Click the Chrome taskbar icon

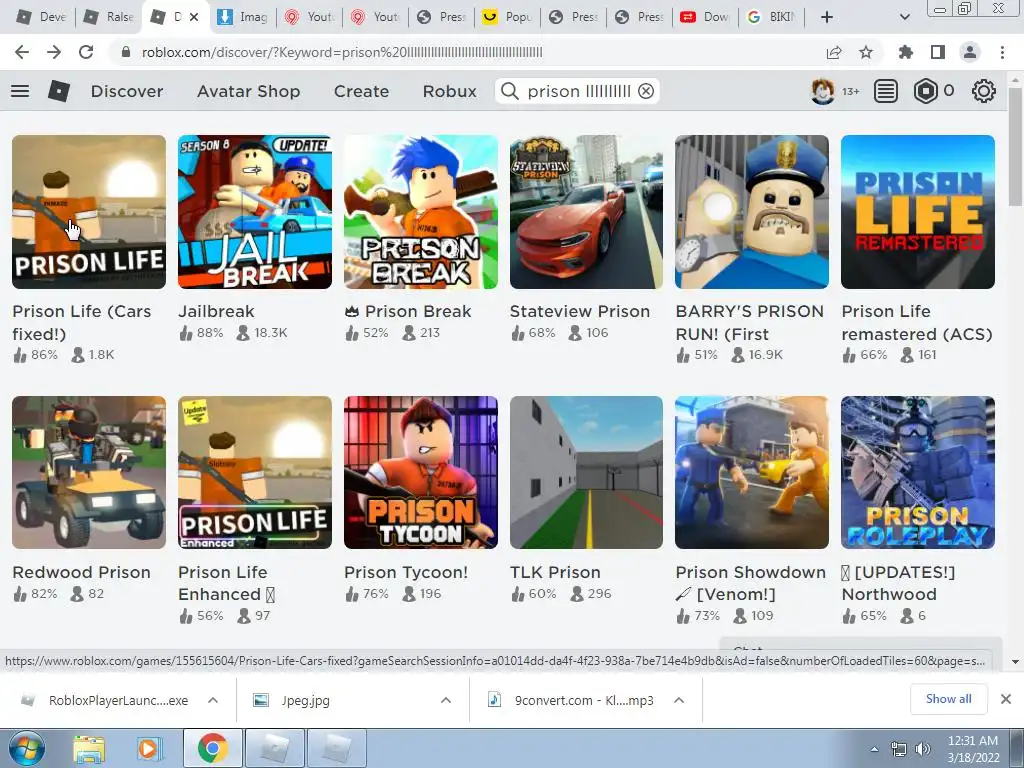212,748
